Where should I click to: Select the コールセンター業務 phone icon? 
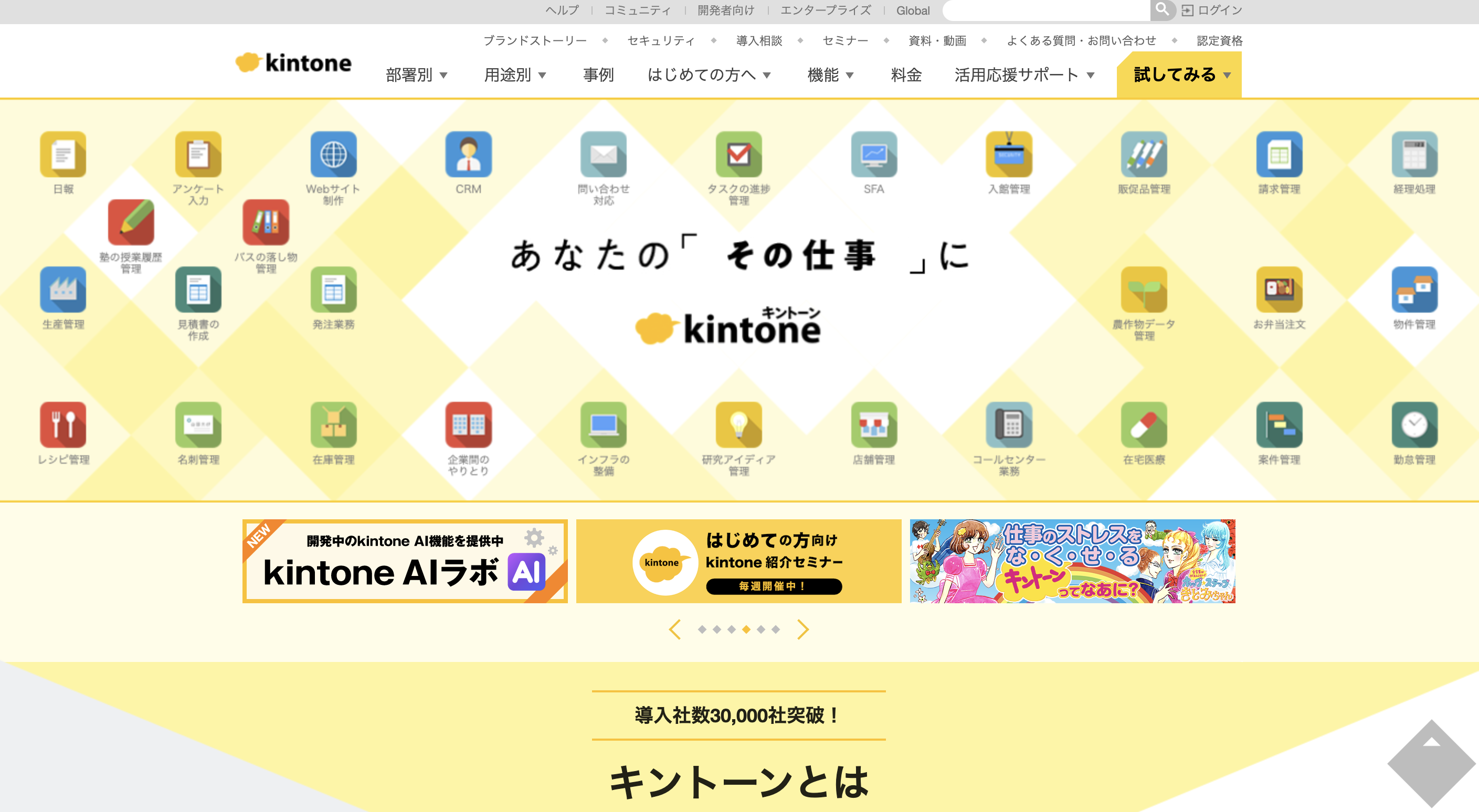point(1008,425)
